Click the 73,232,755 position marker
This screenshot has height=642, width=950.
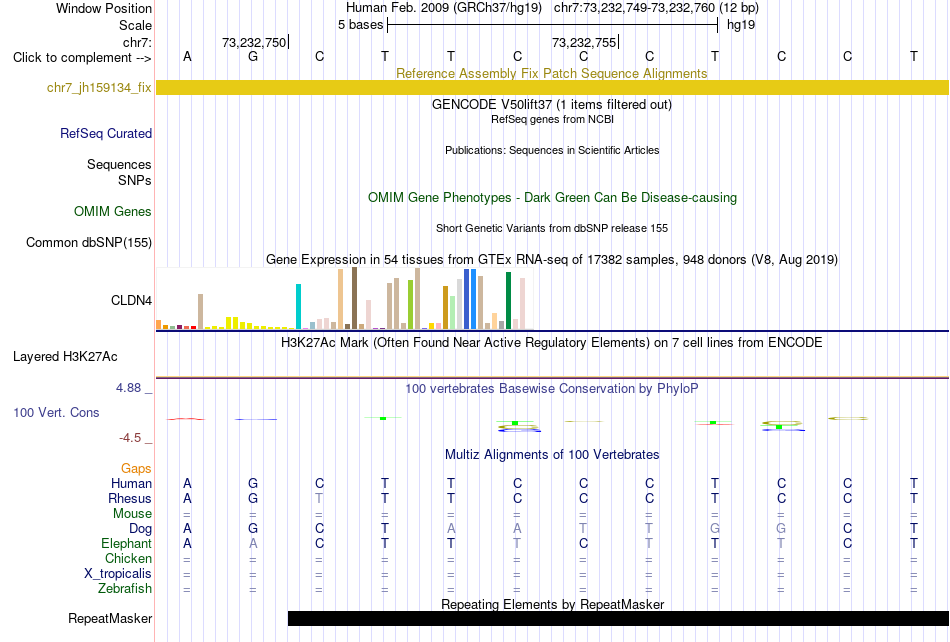(x=583, y=42)
